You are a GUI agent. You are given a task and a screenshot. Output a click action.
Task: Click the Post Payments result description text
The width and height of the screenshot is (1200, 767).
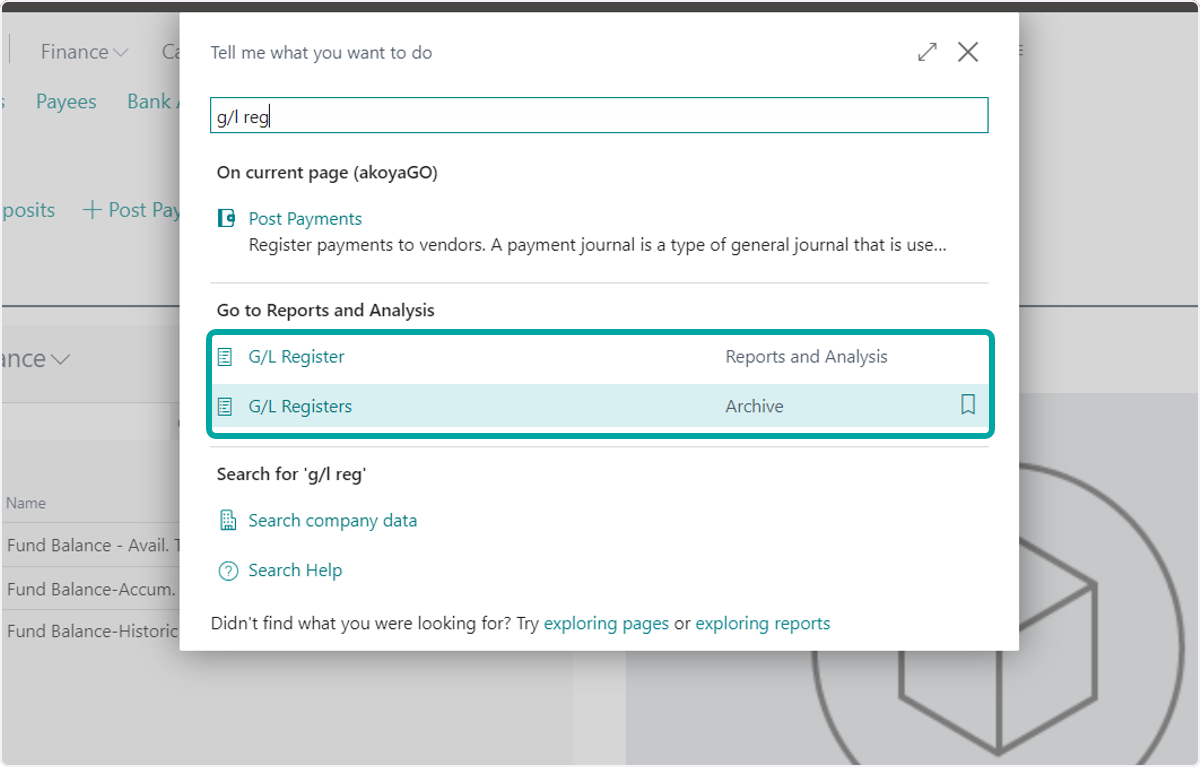(597, 244)
